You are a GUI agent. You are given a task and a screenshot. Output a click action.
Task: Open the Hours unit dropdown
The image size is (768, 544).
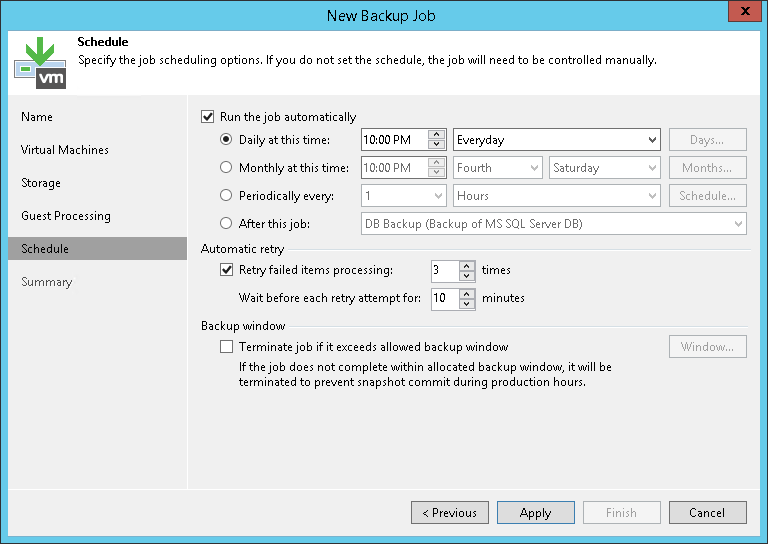click(556, 195)
